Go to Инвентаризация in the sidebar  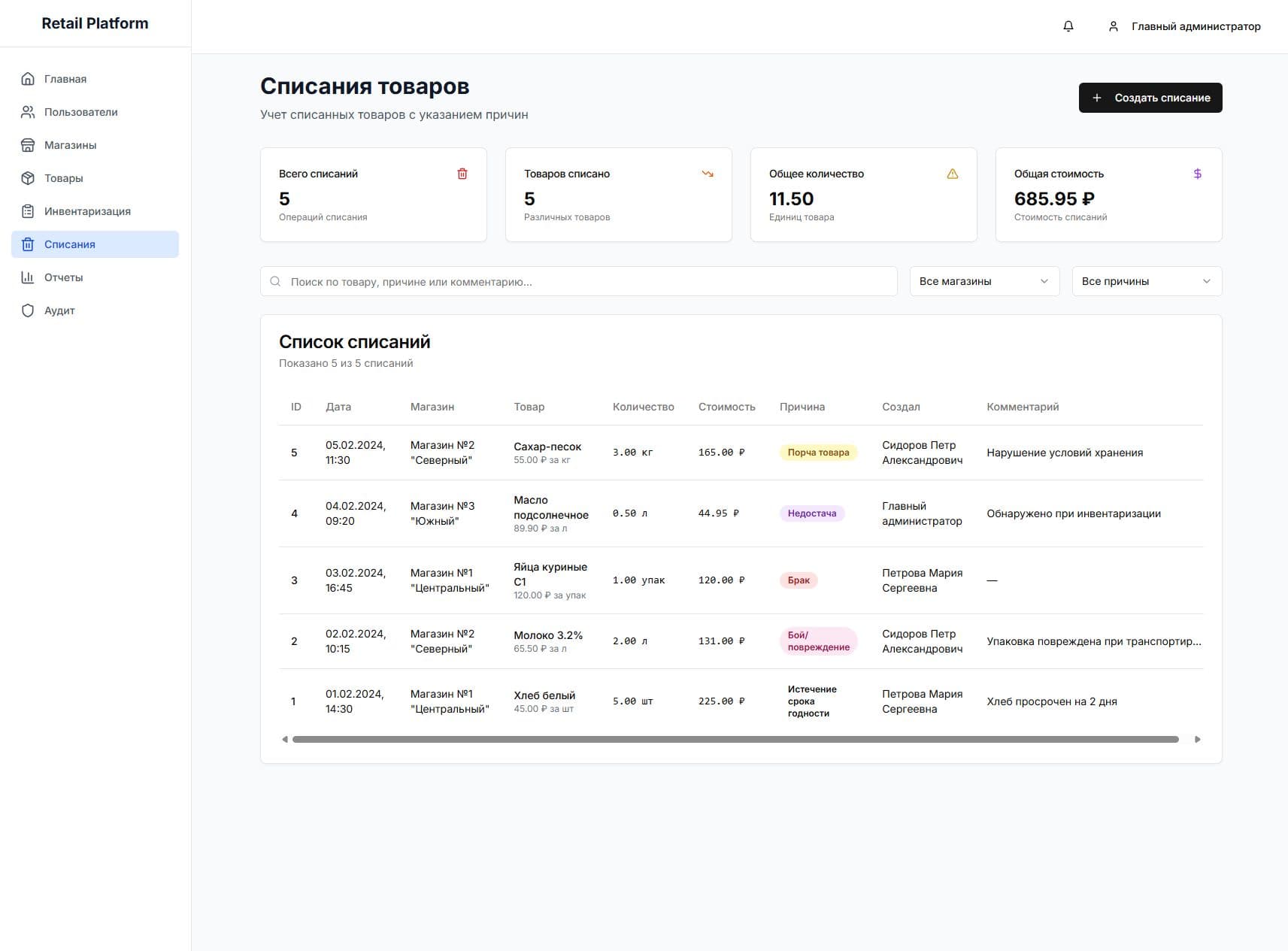[x=87, y=211]
